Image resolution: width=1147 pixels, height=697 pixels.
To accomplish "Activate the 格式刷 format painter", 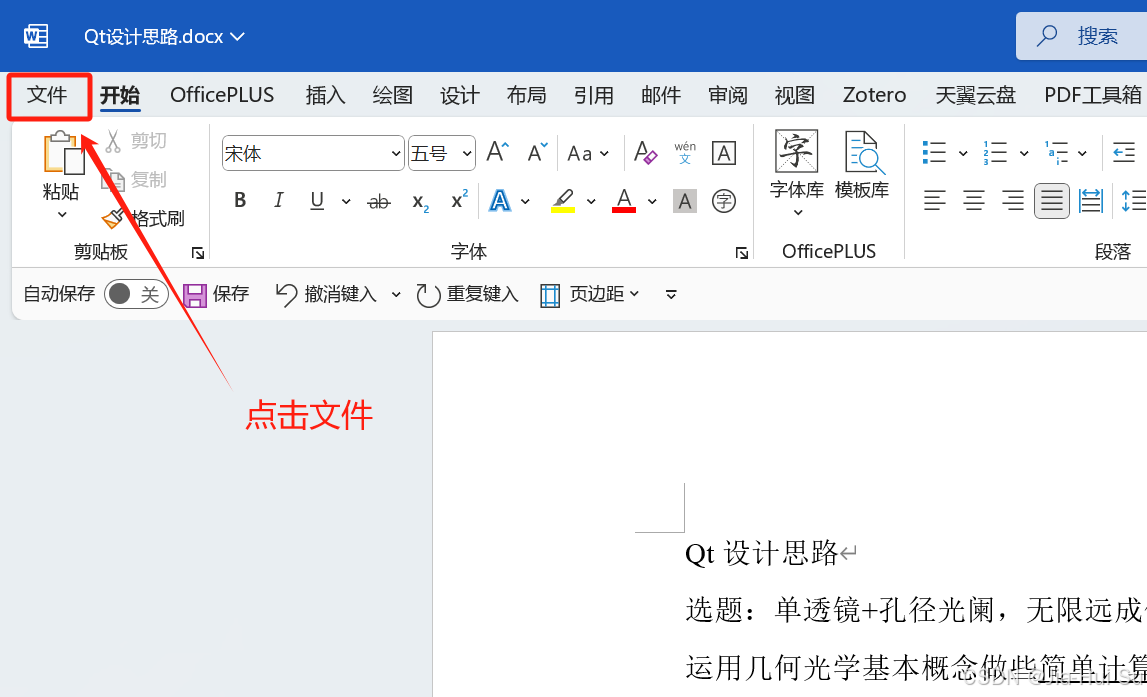I will pos(143,218).
